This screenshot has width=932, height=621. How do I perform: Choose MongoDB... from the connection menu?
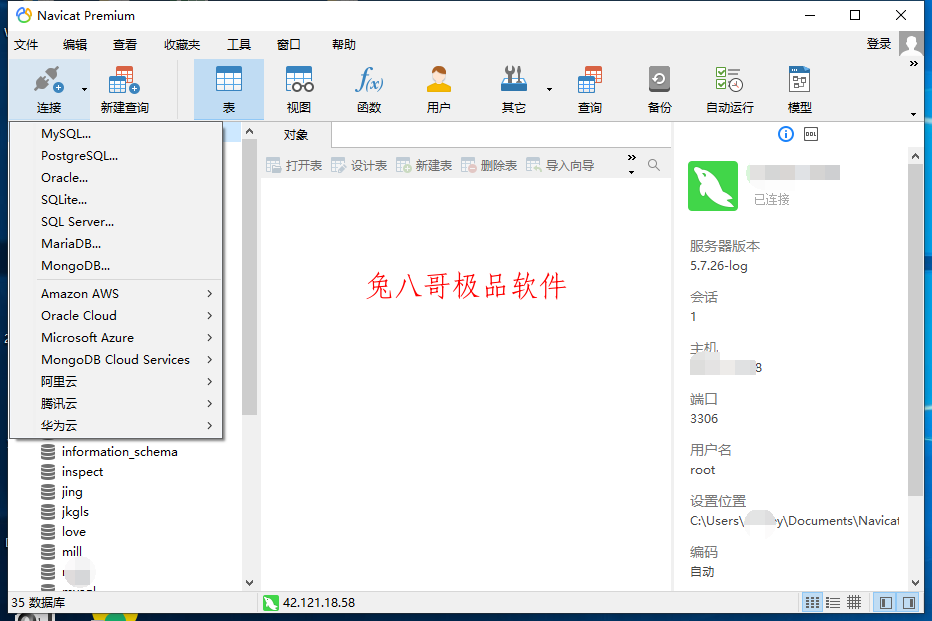pyautogui.click(x=116, y=266)
